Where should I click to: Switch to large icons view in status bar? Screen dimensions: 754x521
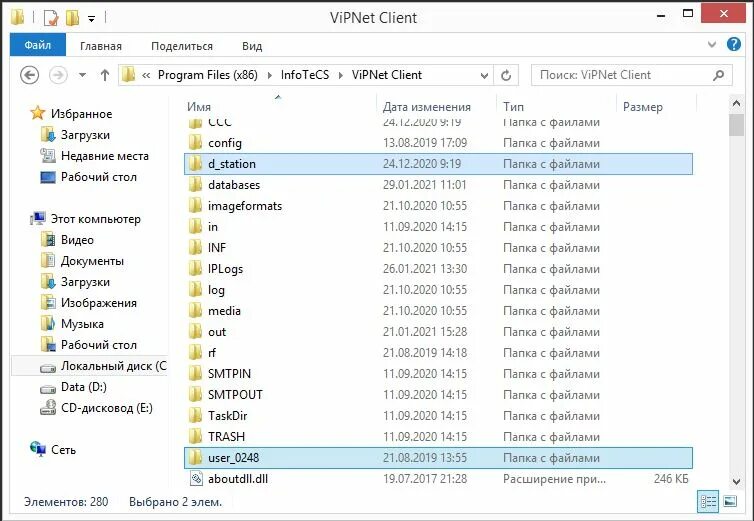[x=730, y=502]
